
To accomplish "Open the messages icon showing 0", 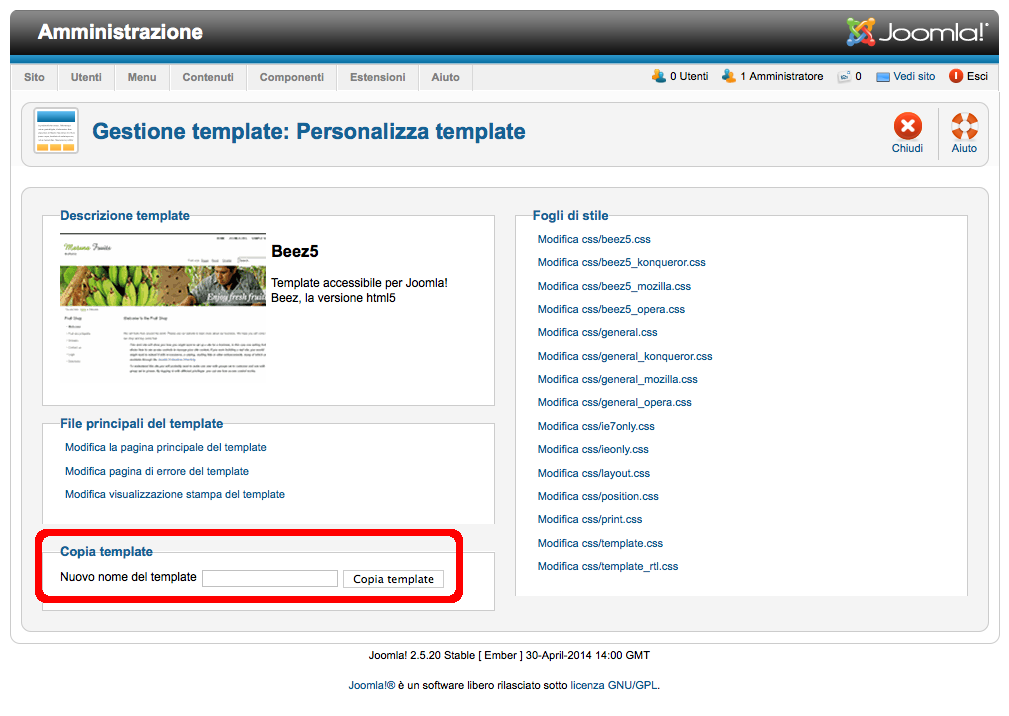I will point(844,77).
